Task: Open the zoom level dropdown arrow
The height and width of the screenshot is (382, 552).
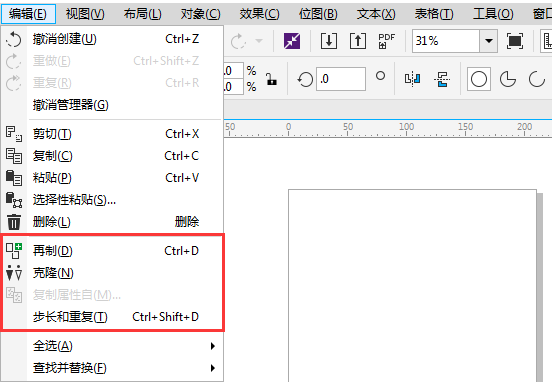Action: tap(488, 41)
